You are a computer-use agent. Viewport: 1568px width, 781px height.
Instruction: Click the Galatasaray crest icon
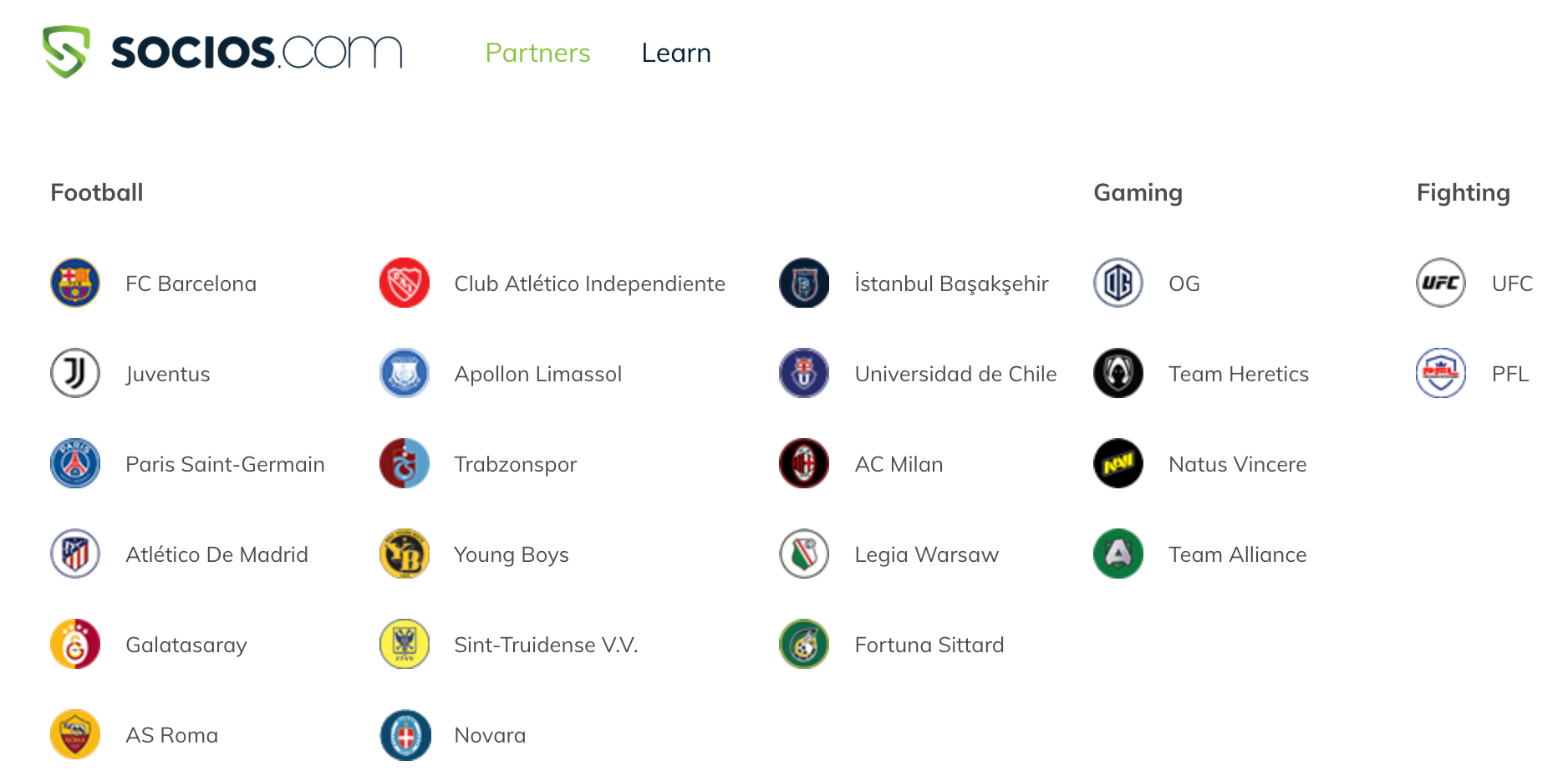(75, 644)
